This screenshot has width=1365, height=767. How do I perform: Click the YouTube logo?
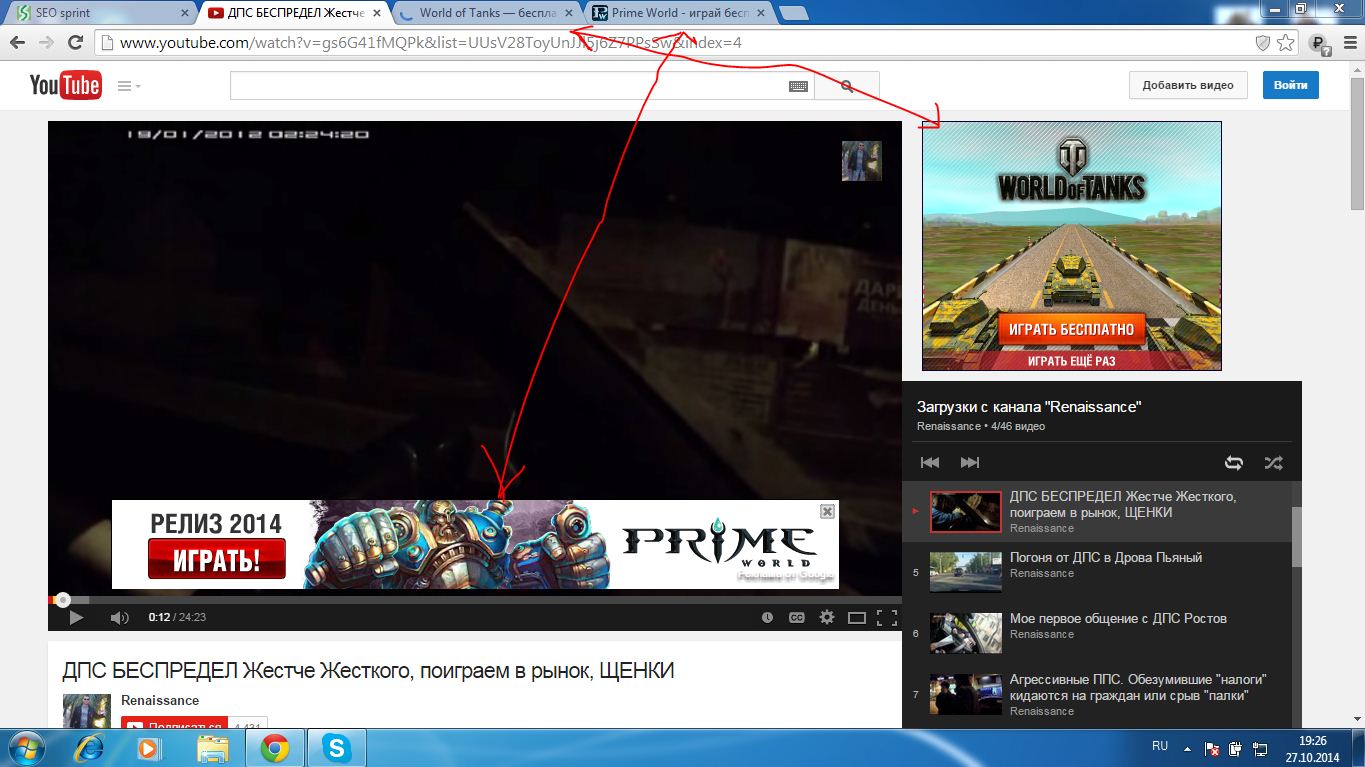[64, 85]
